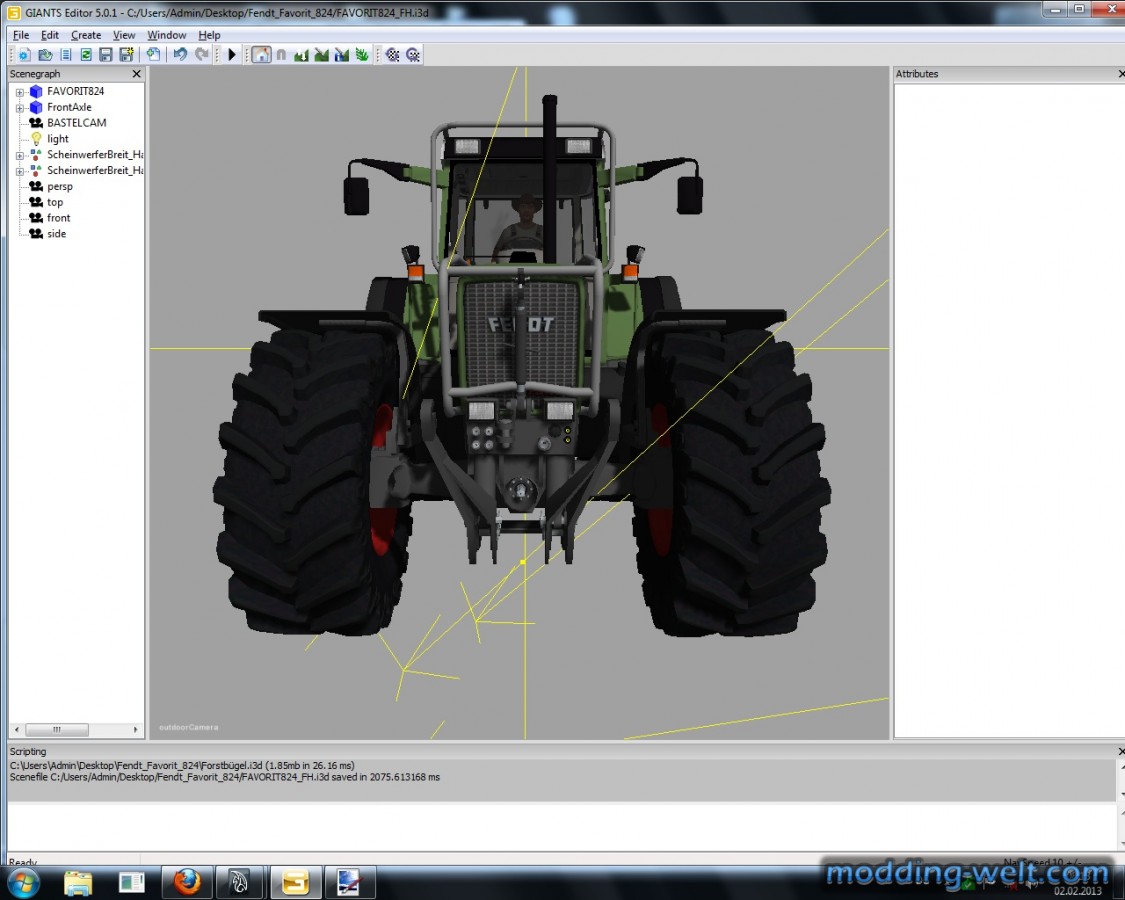Click the Scenegraph scroll left arrow
The width and height of the screenshot is (1125, 900).
[x=17, y=729]
